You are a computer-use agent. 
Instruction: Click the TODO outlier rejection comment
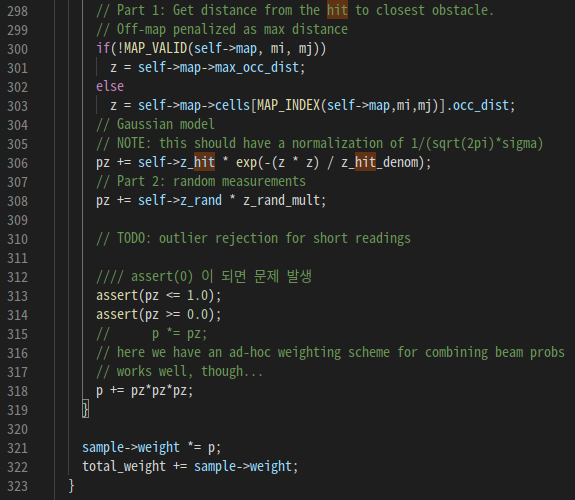pos(253,238)
